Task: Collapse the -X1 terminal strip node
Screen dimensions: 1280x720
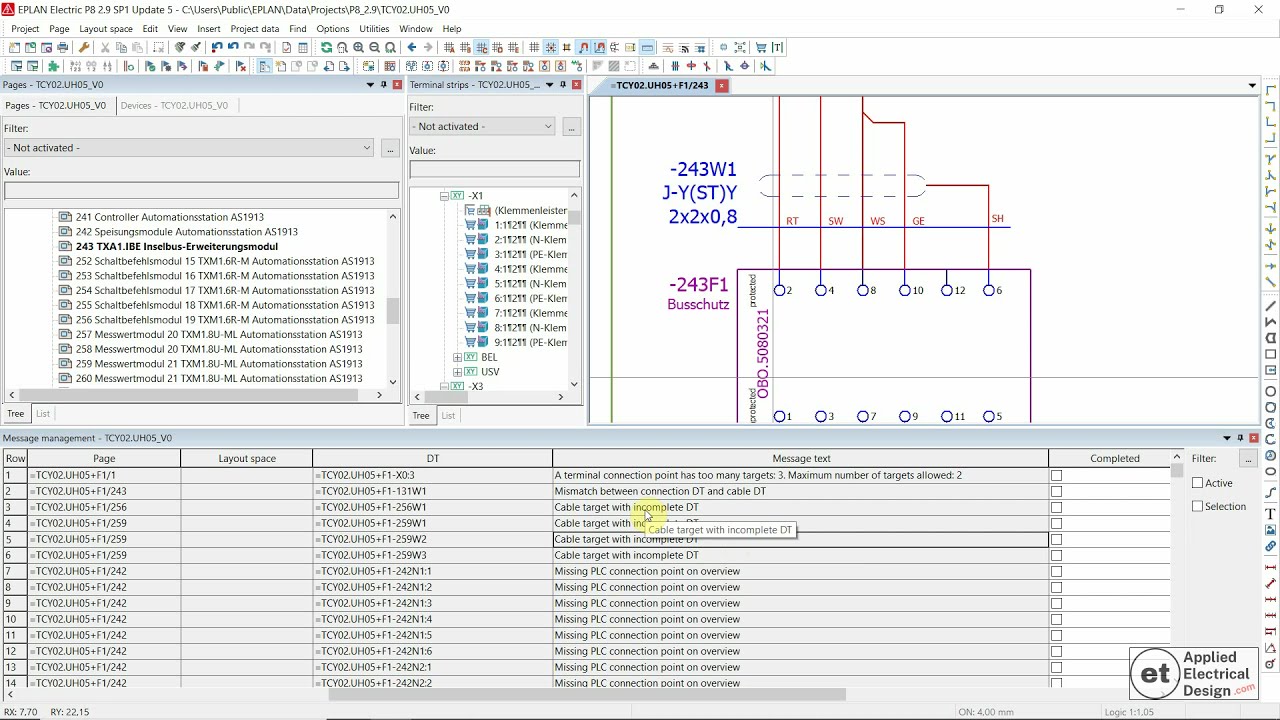Action: [x=445, y=196]
